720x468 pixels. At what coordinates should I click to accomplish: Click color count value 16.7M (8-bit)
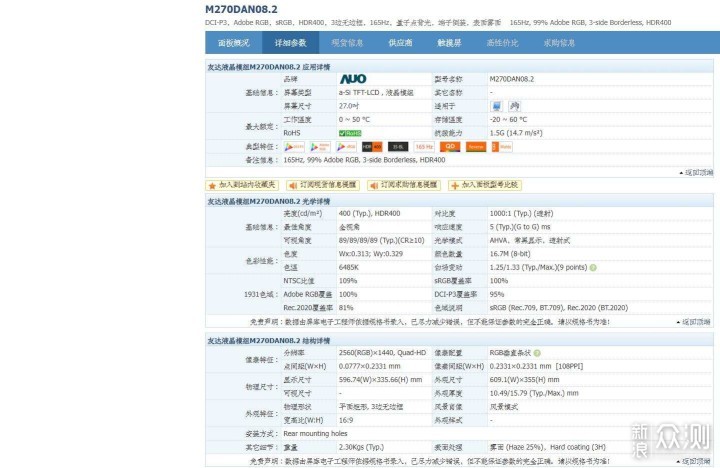pos(510,254)
